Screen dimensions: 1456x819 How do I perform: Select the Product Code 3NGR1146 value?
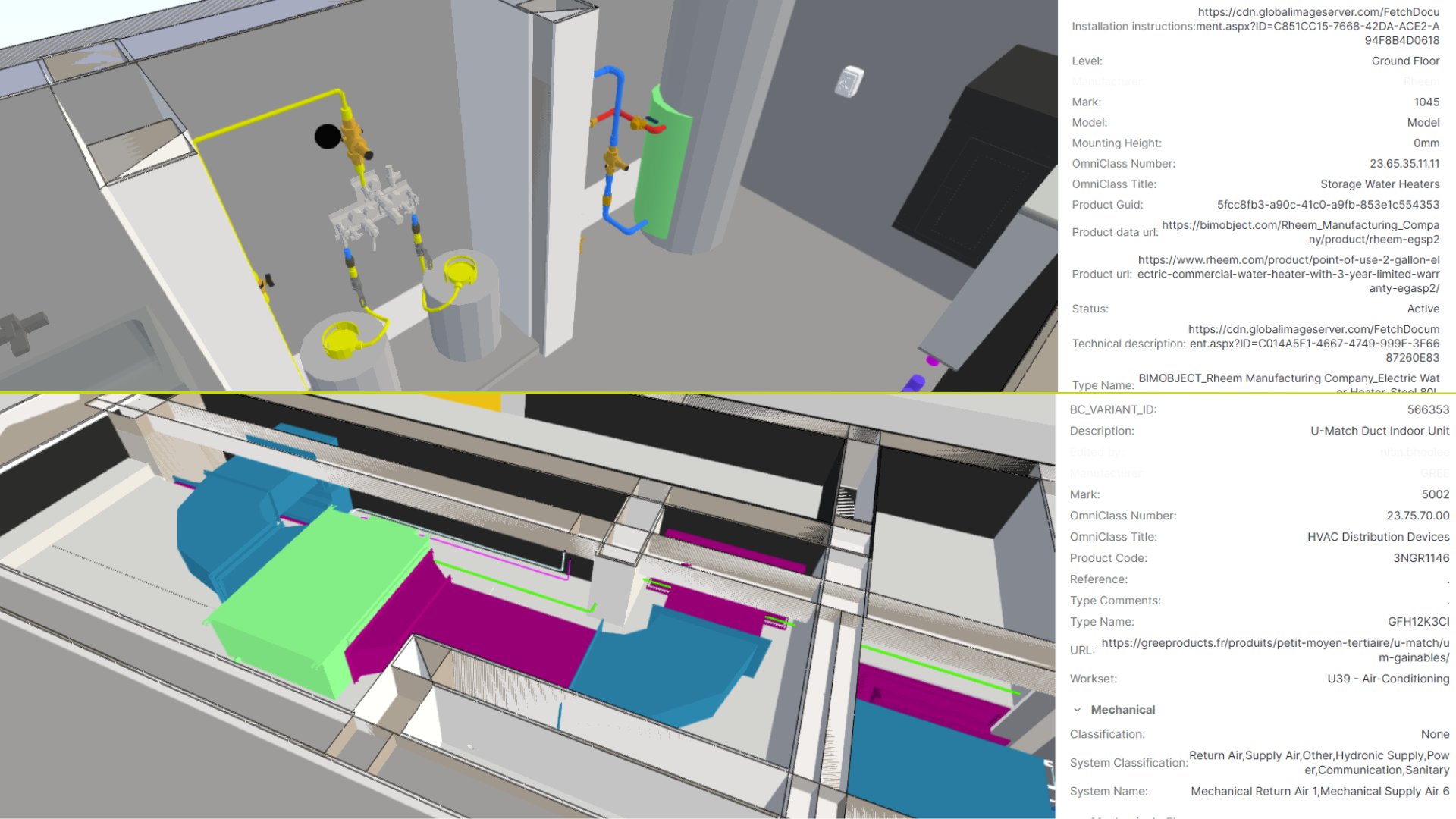pos(1420,558)
